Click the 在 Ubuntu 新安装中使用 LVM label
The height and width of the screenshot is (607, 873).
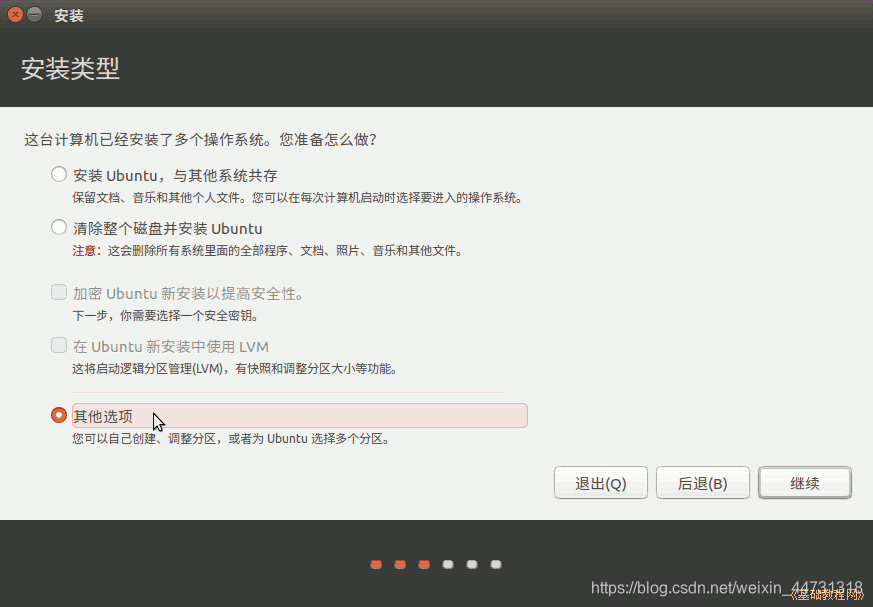(171, 346)
